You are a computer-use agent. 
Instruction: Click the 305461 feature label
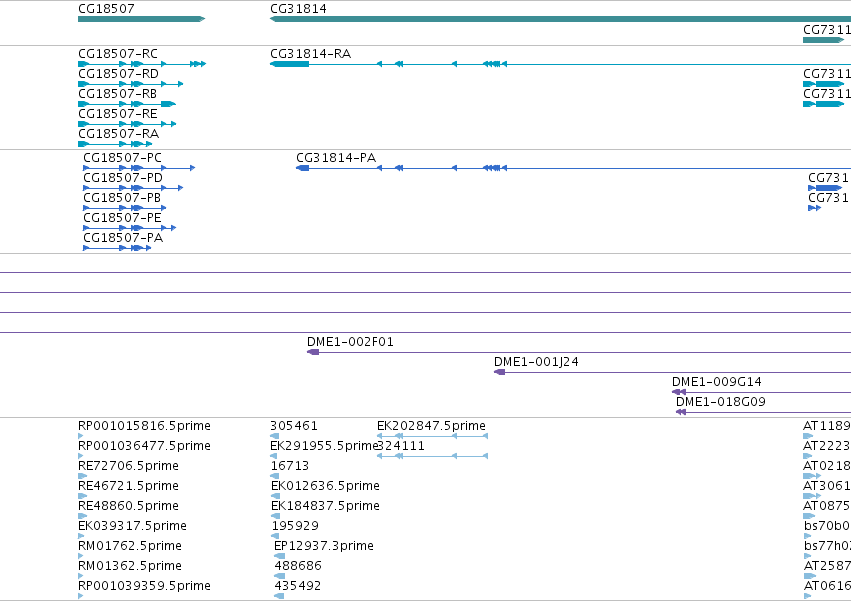click(x=294, y=426)
